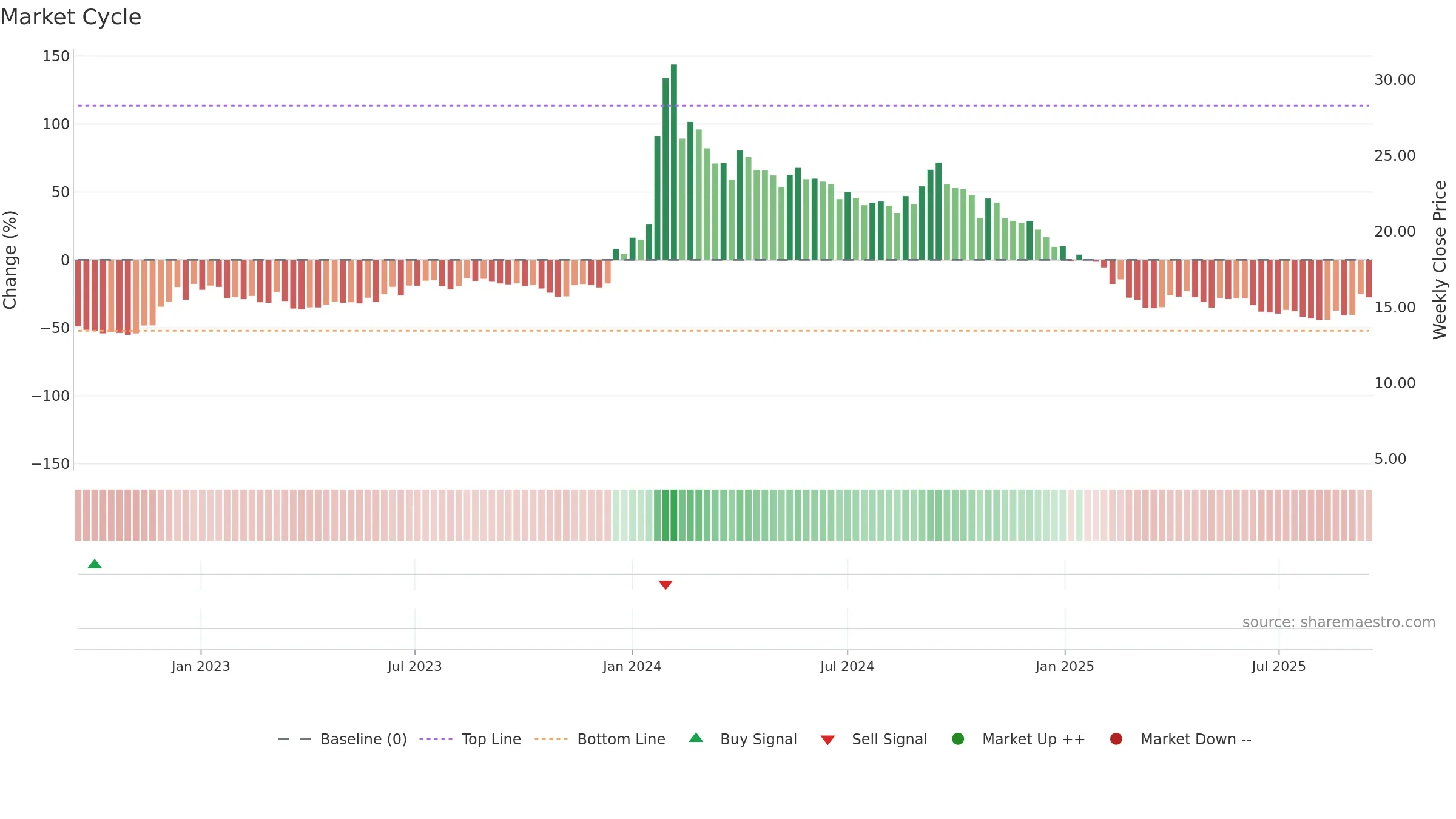
Task: Click the Market Cycle chart title
Action: coord(71,17)
